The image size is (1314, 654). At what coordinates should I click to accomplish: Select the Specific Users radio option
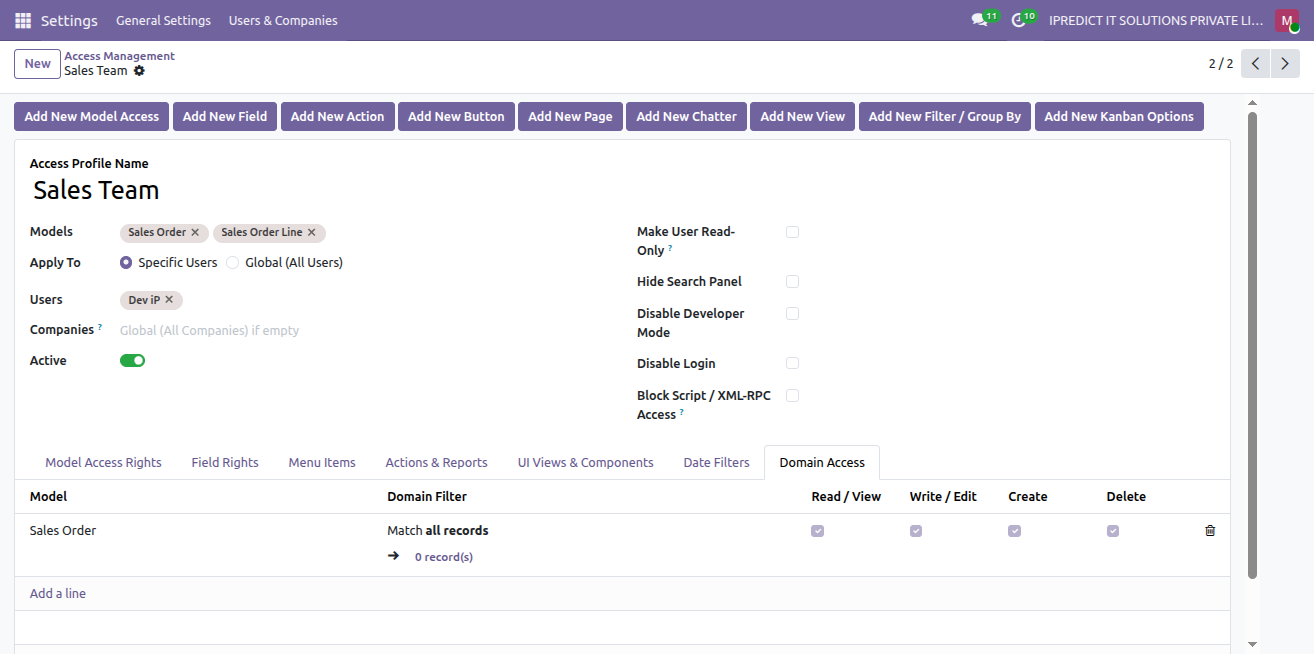(x=126, y=263)
